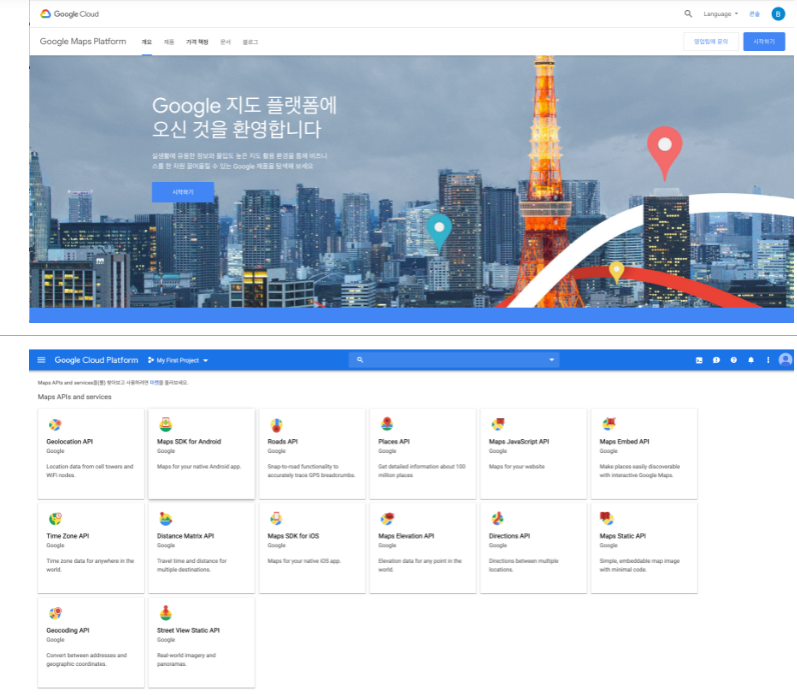The width and height of the screenshot is (797, 695).
Task: Click the Time Zone API icon
Action: 55,519
